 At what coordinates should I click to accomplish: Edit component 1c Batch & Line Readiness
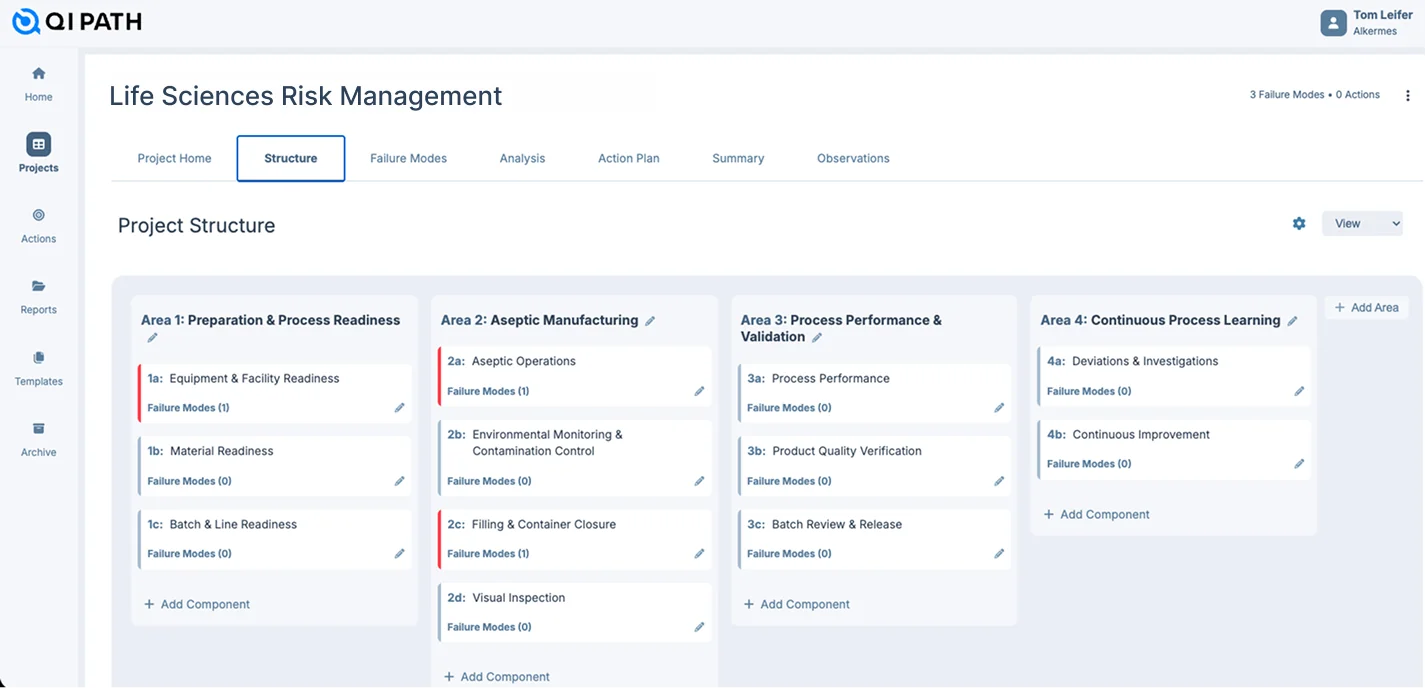(399, 554)
